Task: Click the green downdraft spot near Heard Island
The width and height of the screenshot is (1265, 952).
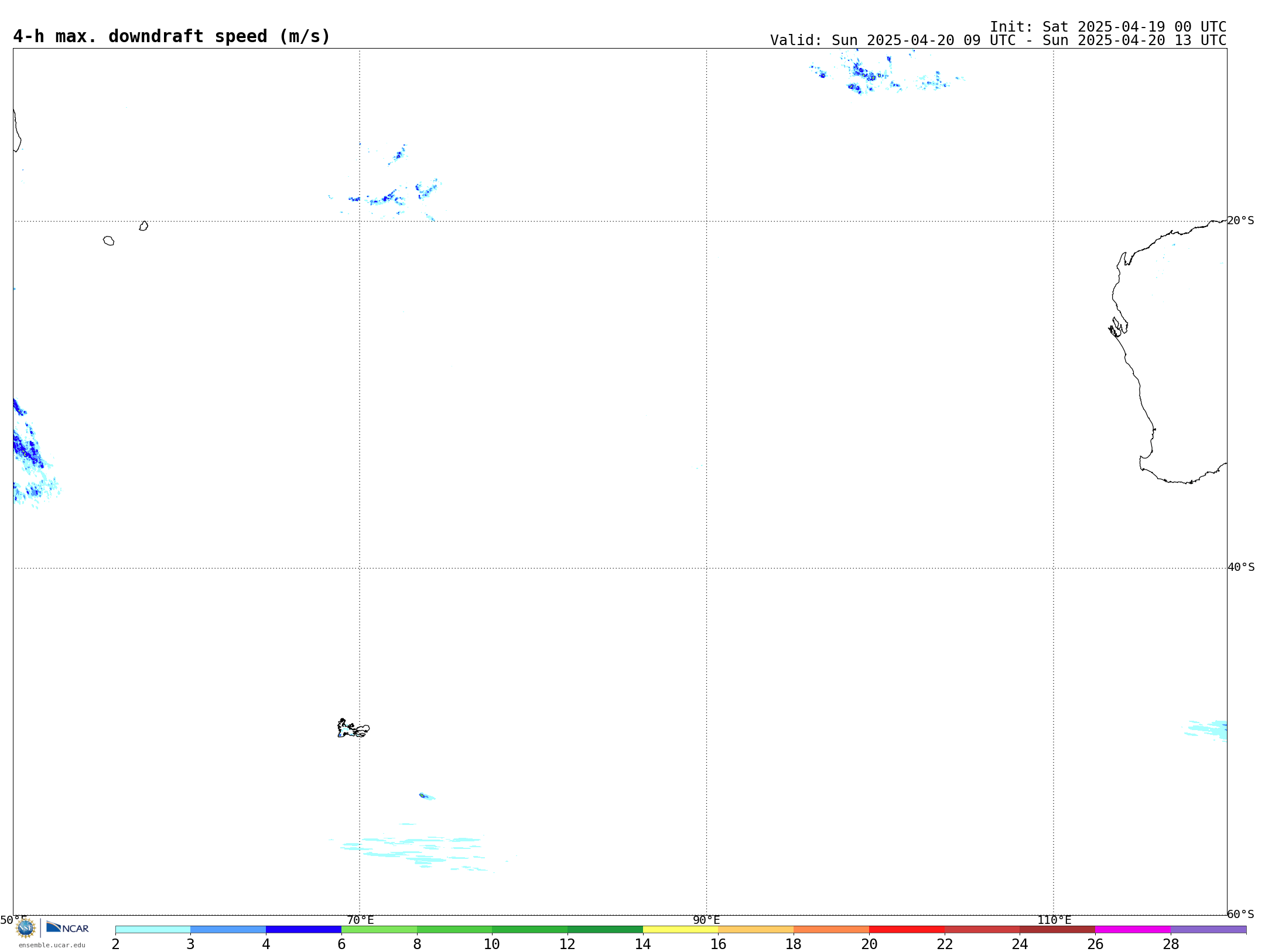Action: point(422,795)
